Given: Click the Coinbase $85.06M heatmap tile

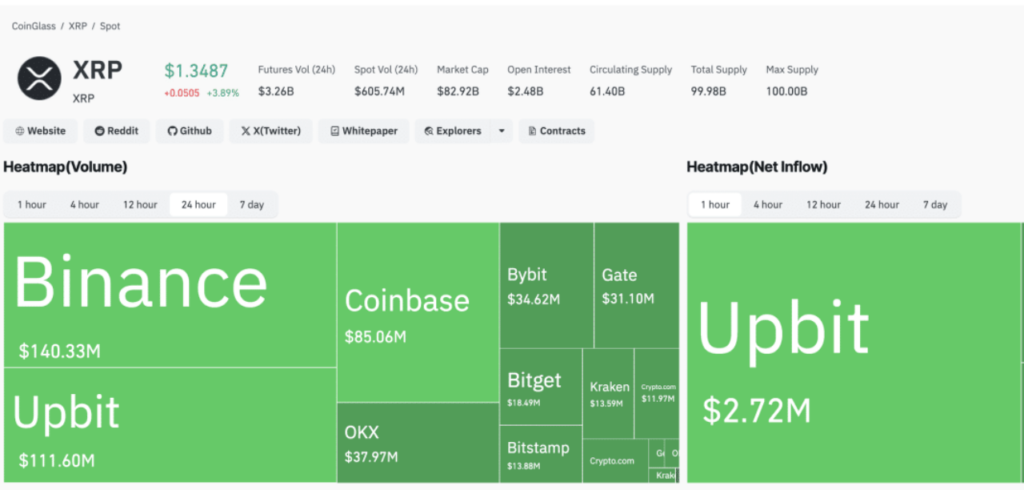Looking at the screenshot, I should [418, 312].
